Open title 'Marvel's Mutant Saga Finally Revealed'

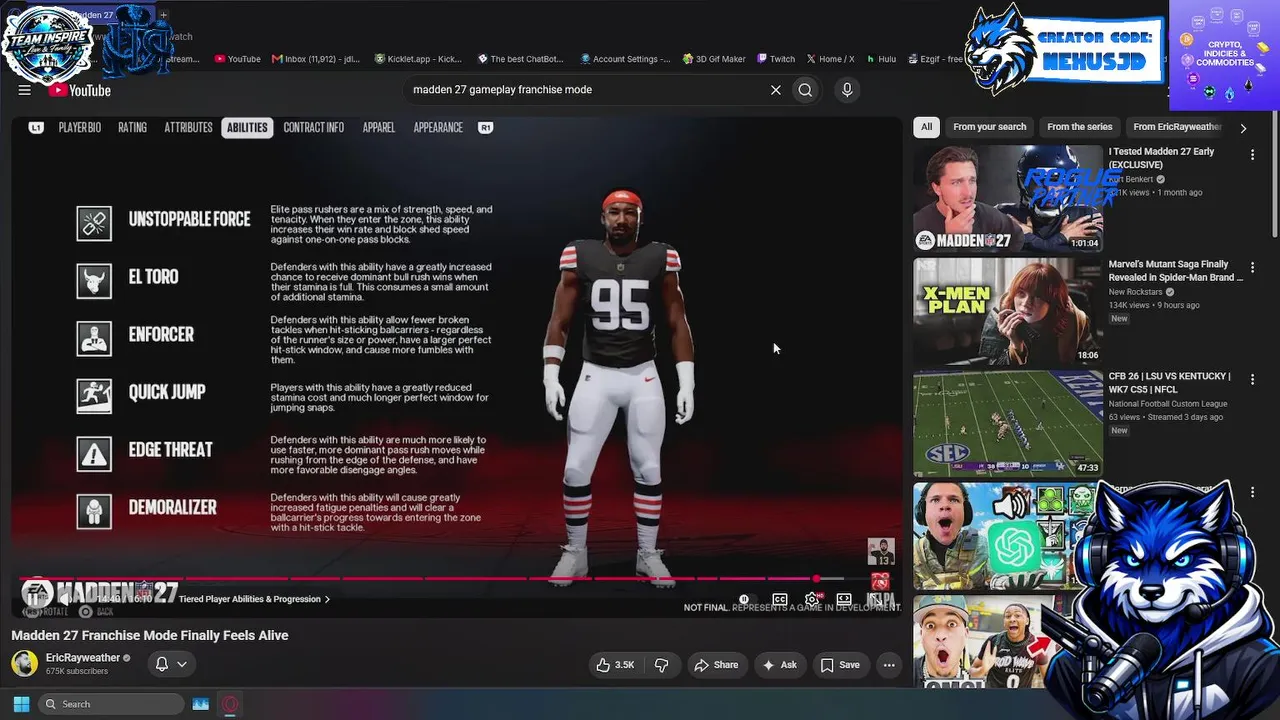pyautogui.click(x=1175, y=271)
